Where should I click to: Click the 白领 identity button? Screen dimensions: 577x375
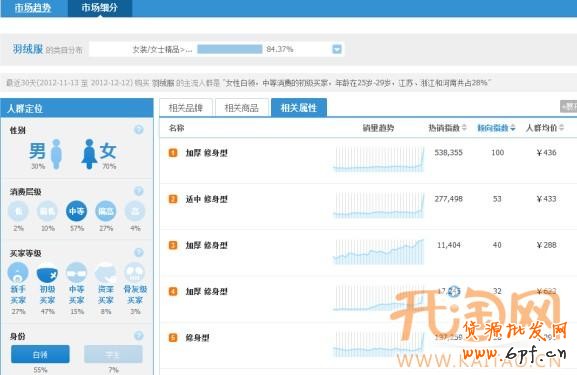coord(40,354)
